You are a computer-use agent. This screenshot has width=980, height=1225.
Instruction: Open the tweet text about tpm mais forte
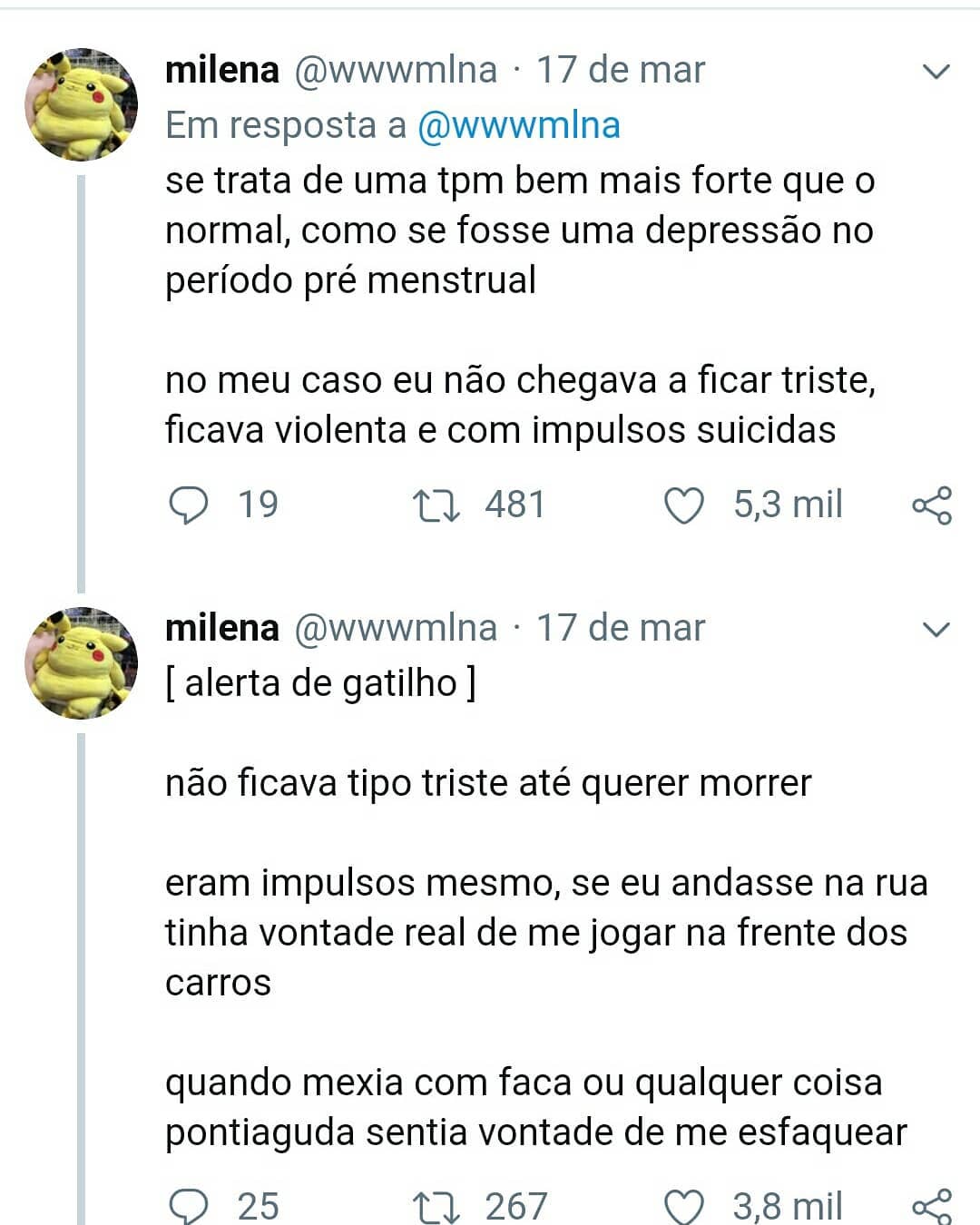click(519, 230)
